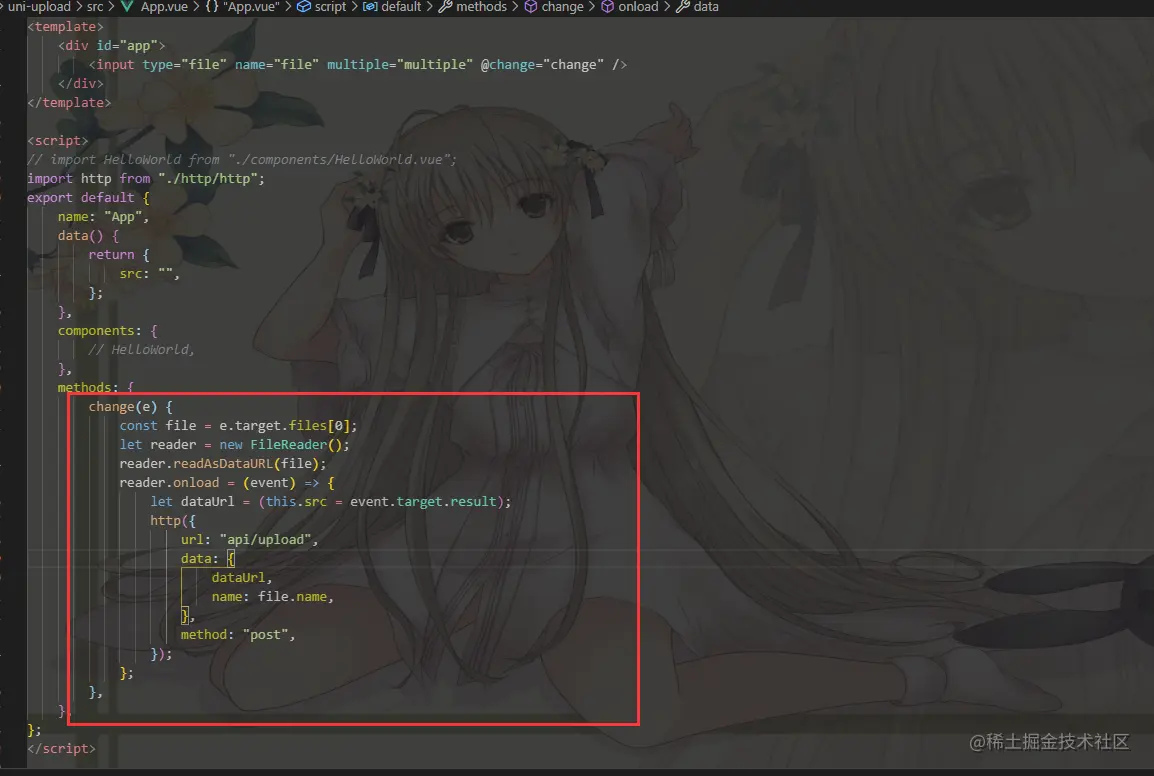Click the wrench icon beside data
The height and width of the screenshot is (776, 1154).
coord(682,7)
